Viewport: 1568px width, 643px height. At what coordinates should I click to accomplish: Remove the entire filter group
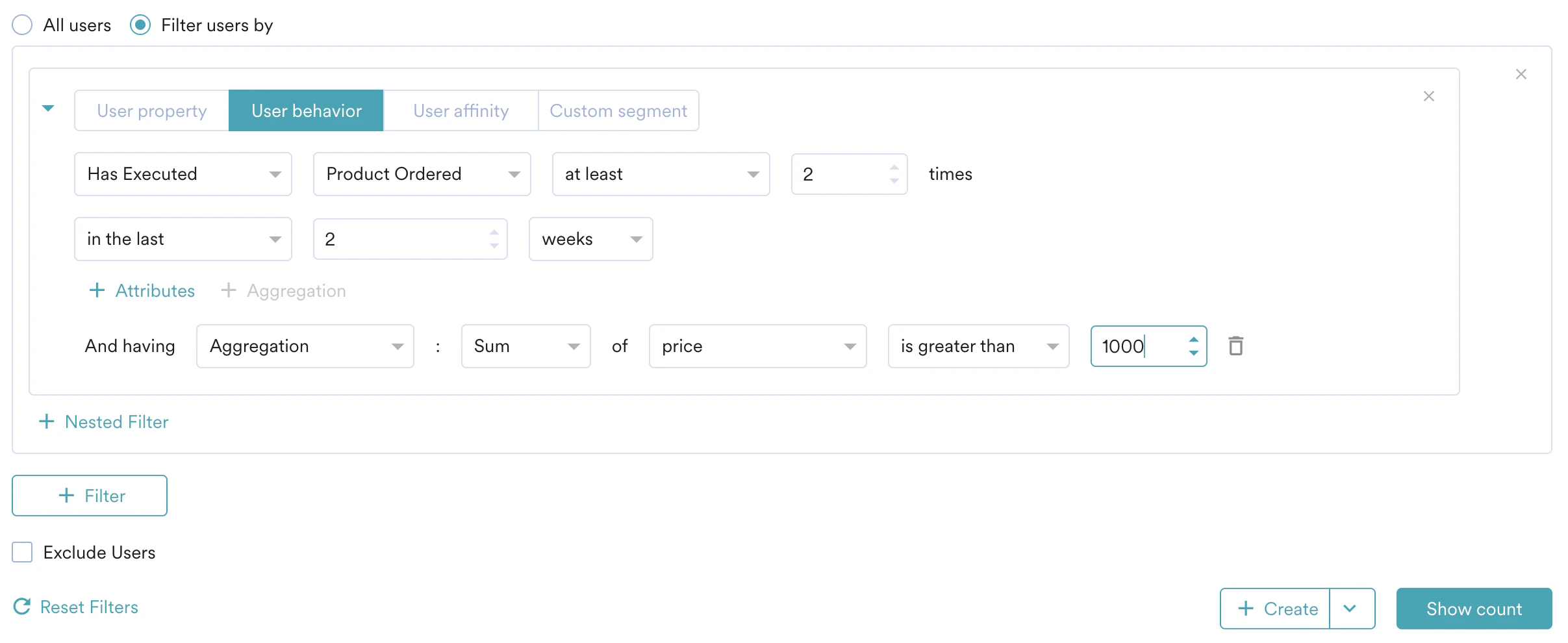1521,74
